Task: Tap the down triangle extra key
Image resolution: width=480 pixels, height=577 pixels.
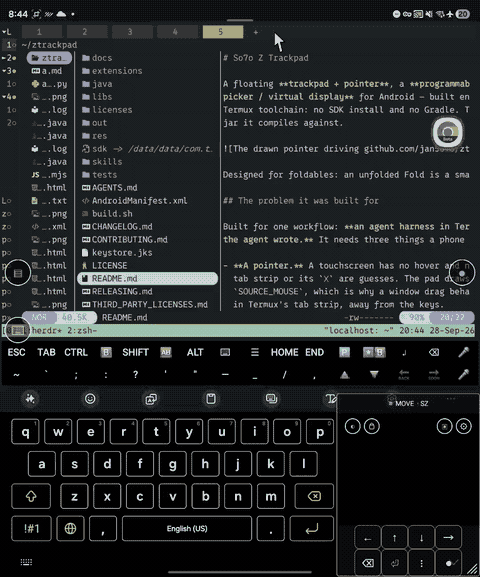Action: (374, 375)
